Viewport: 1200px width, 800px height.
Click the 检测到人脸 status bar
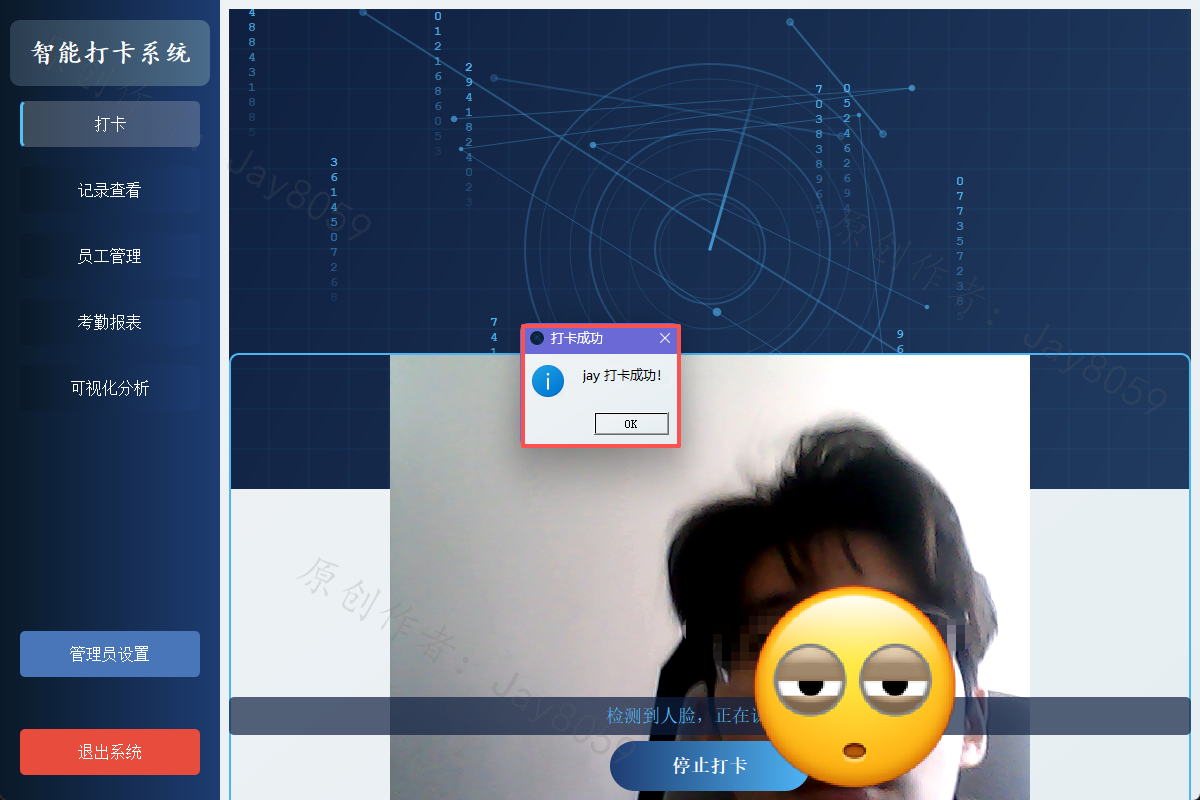[709, 716]
